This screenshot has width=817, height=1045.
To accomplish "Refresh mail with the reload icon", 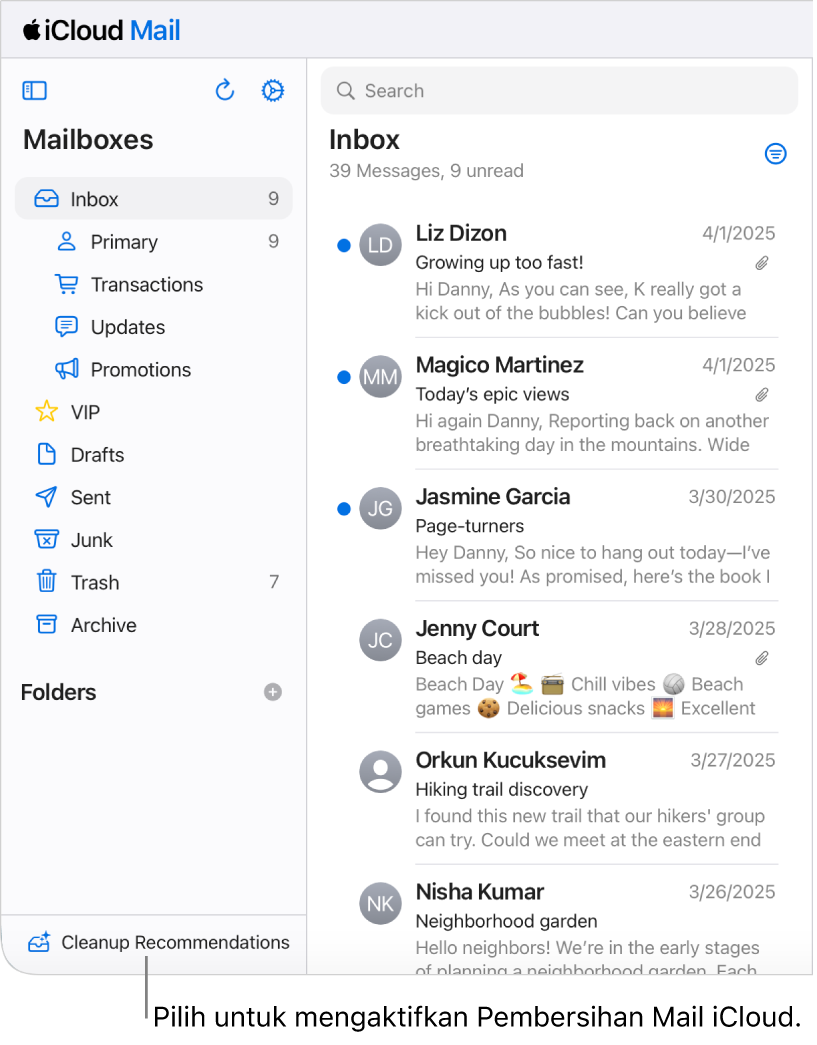I will (x=225, y=90).
